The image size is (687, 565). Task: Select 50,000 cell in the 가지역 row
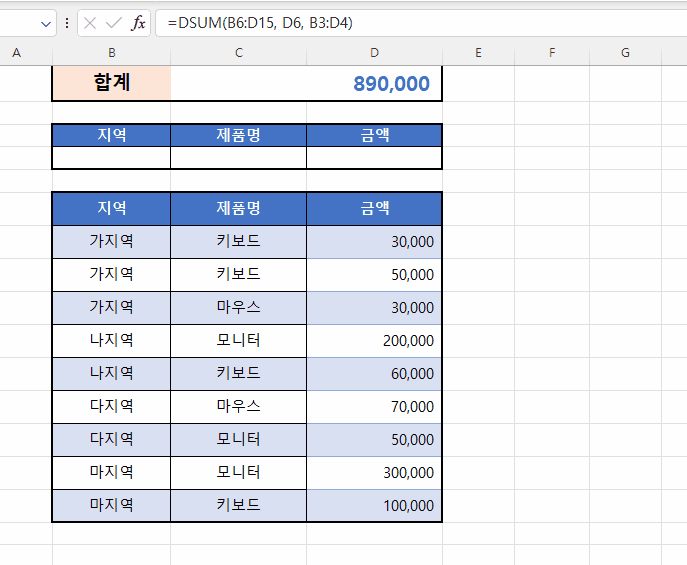pos(374,275)
